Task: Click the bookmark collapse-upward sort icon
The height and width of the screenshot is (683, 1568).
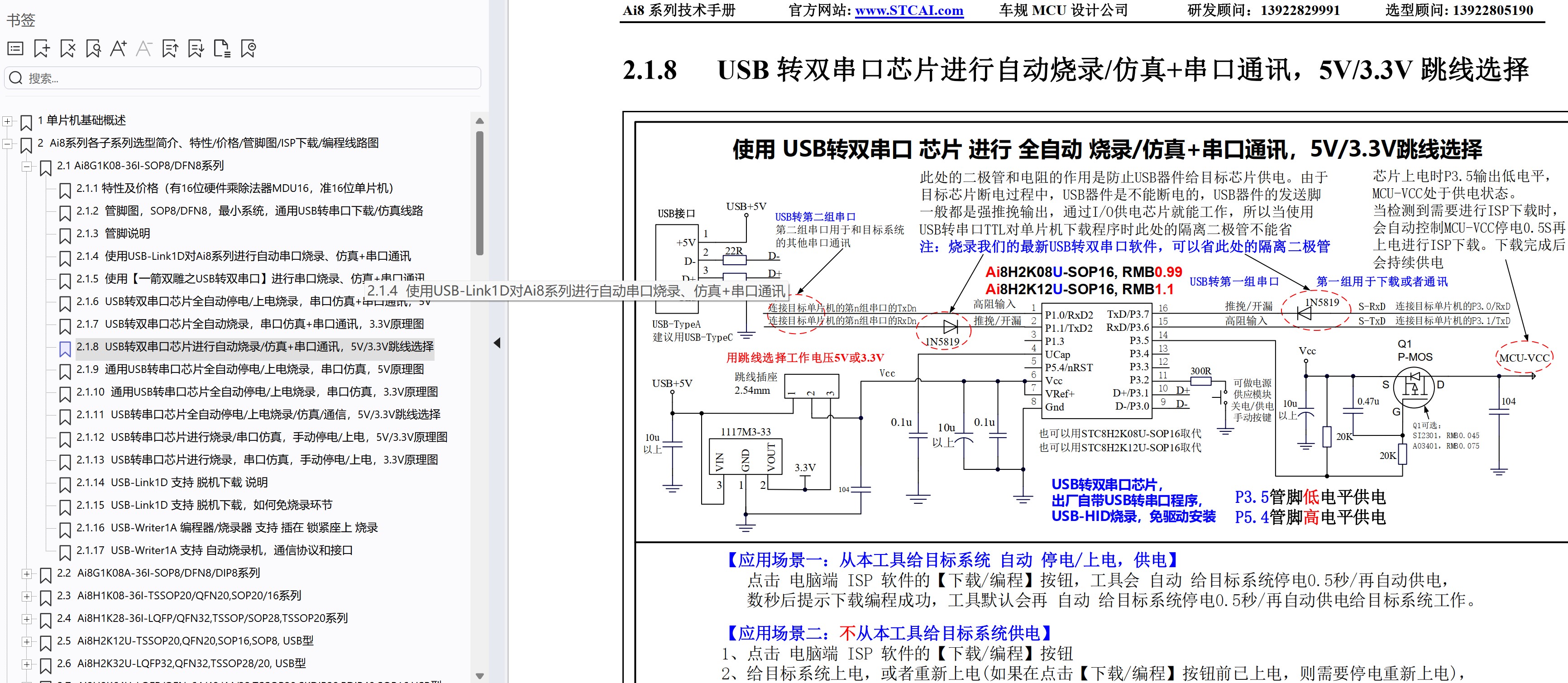Action: (171, 49)
